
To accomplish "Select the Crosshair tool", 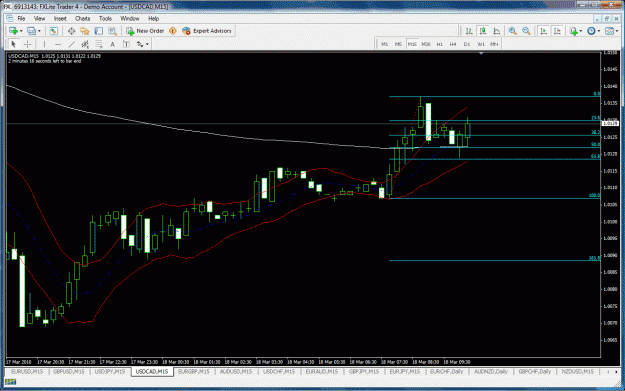I will (28, 44).
